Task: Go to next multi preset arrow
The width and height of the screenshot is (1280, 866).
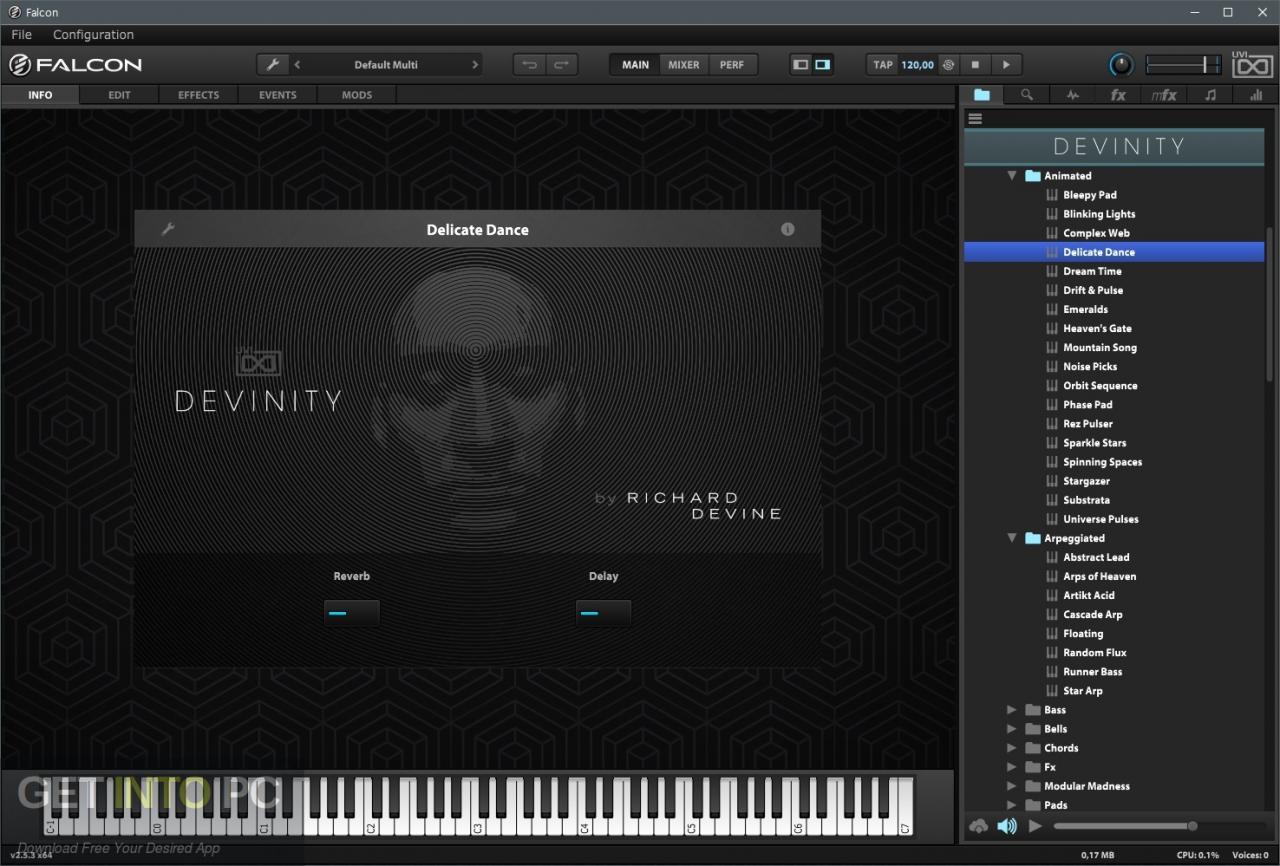Action: 474,65
